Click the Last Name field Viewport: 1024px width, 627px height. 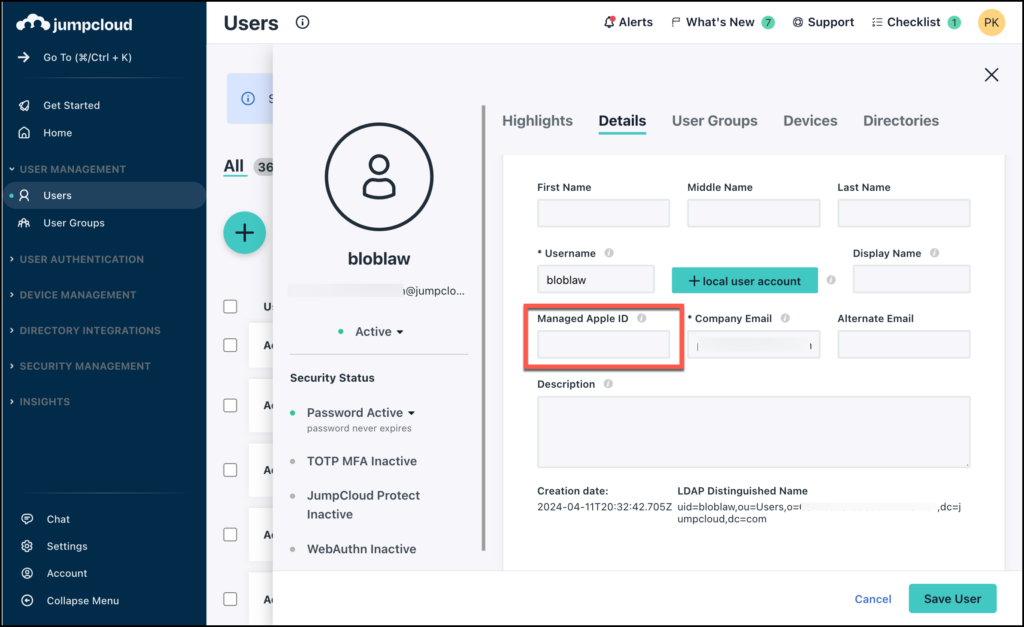tap(904, 214)
